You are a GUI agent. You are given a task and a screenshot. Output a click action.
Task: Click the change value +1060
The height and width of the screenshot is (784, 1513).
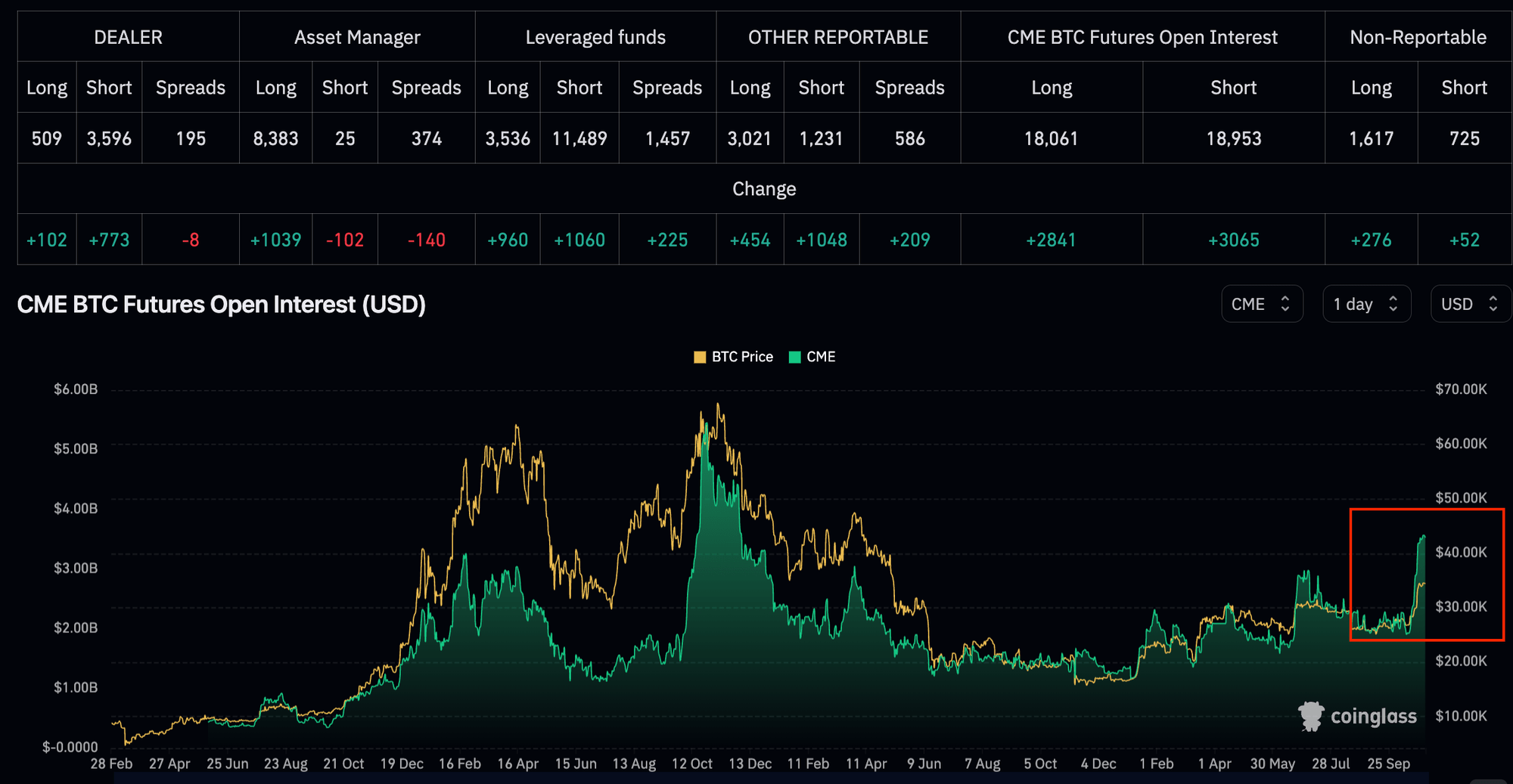579,240
